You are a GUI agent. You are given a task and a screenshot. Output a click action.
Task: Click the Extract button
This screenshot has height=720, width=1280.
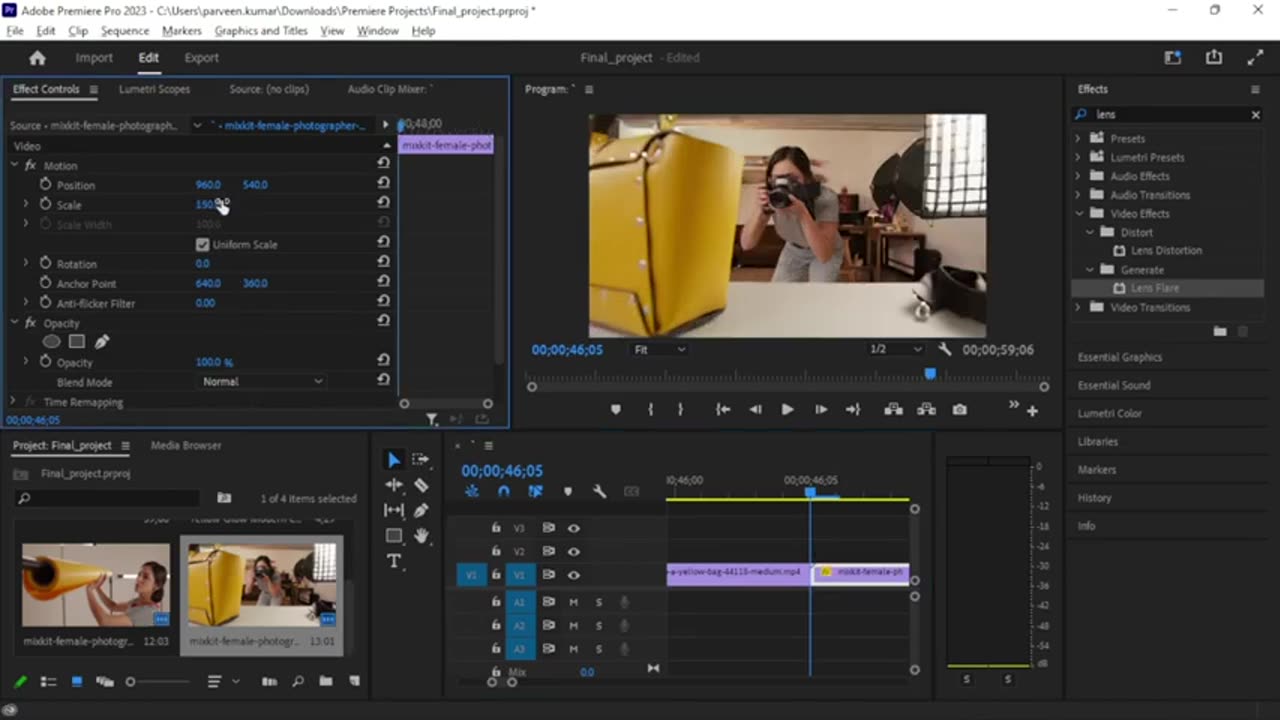tap(927, 409)
